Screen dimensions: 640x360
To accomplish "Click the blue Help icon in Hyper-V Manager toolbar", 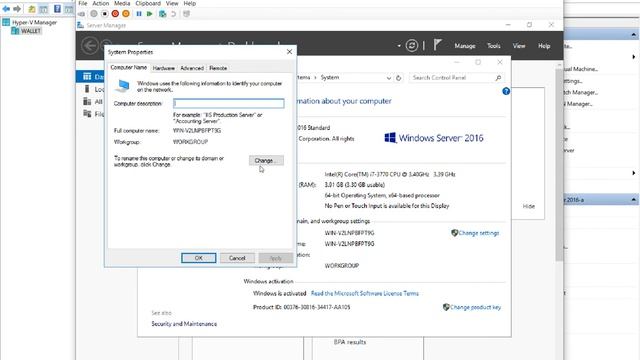I will point(58,8).
